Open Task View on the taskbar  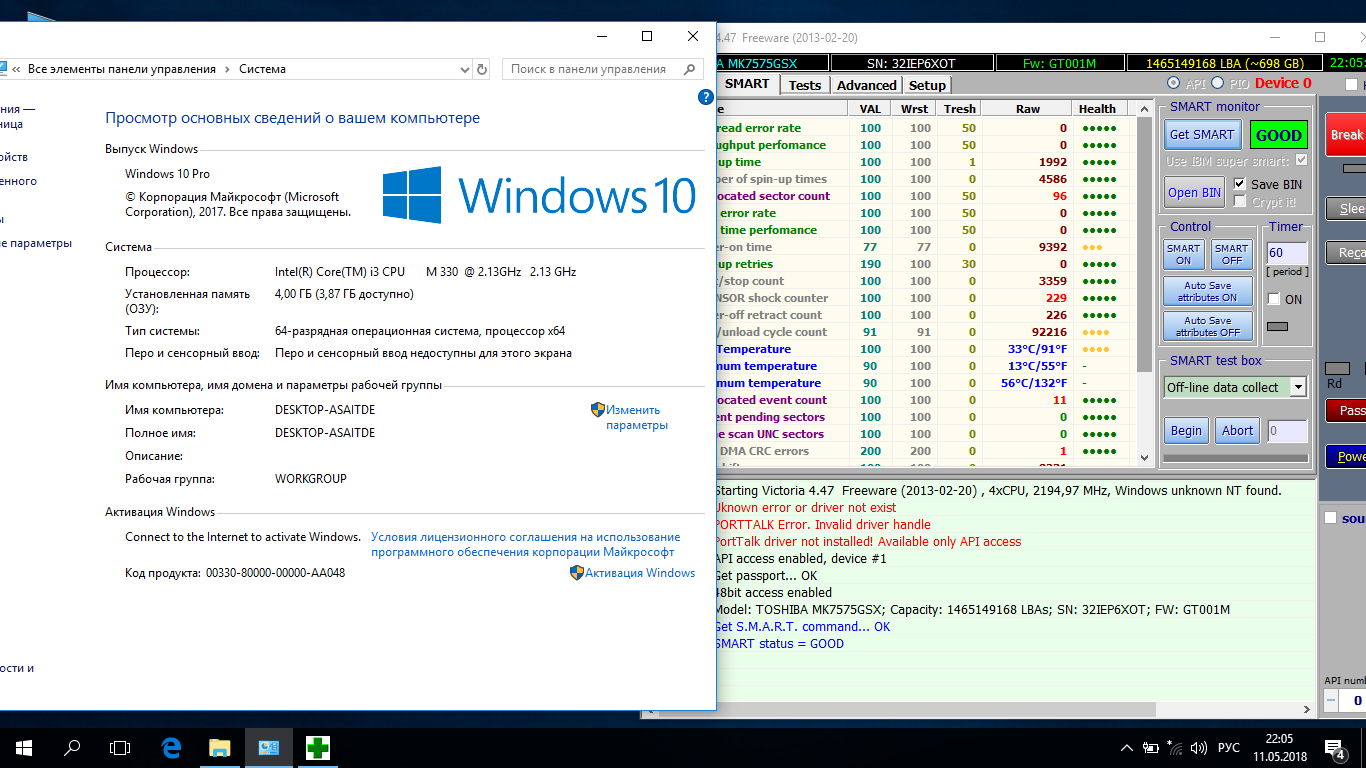click(x=120, y=747)
